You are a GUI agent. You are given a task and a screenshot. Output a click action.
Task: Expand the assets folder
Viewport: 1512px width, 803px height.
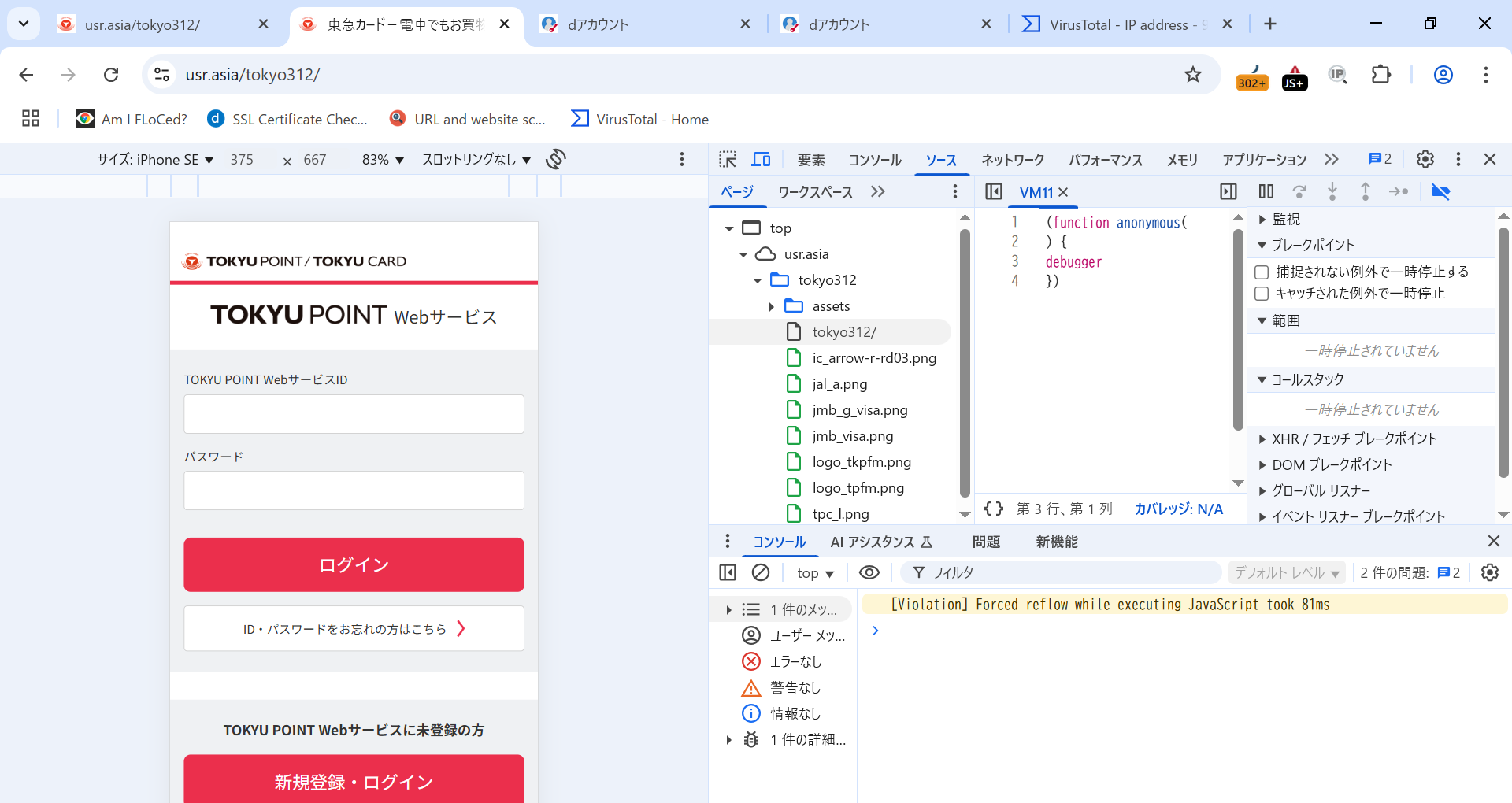772,306
